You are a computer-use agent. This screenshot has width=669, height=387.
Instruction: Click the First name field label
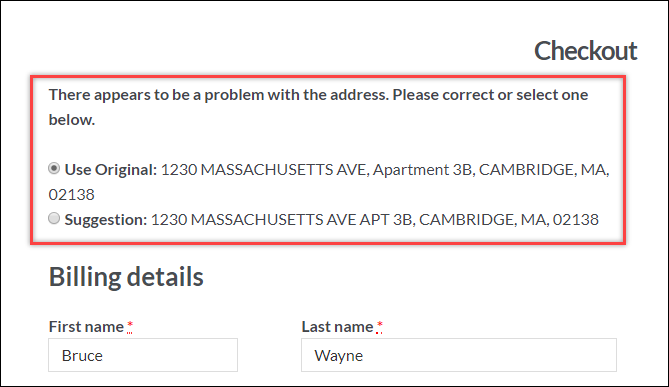86,327
